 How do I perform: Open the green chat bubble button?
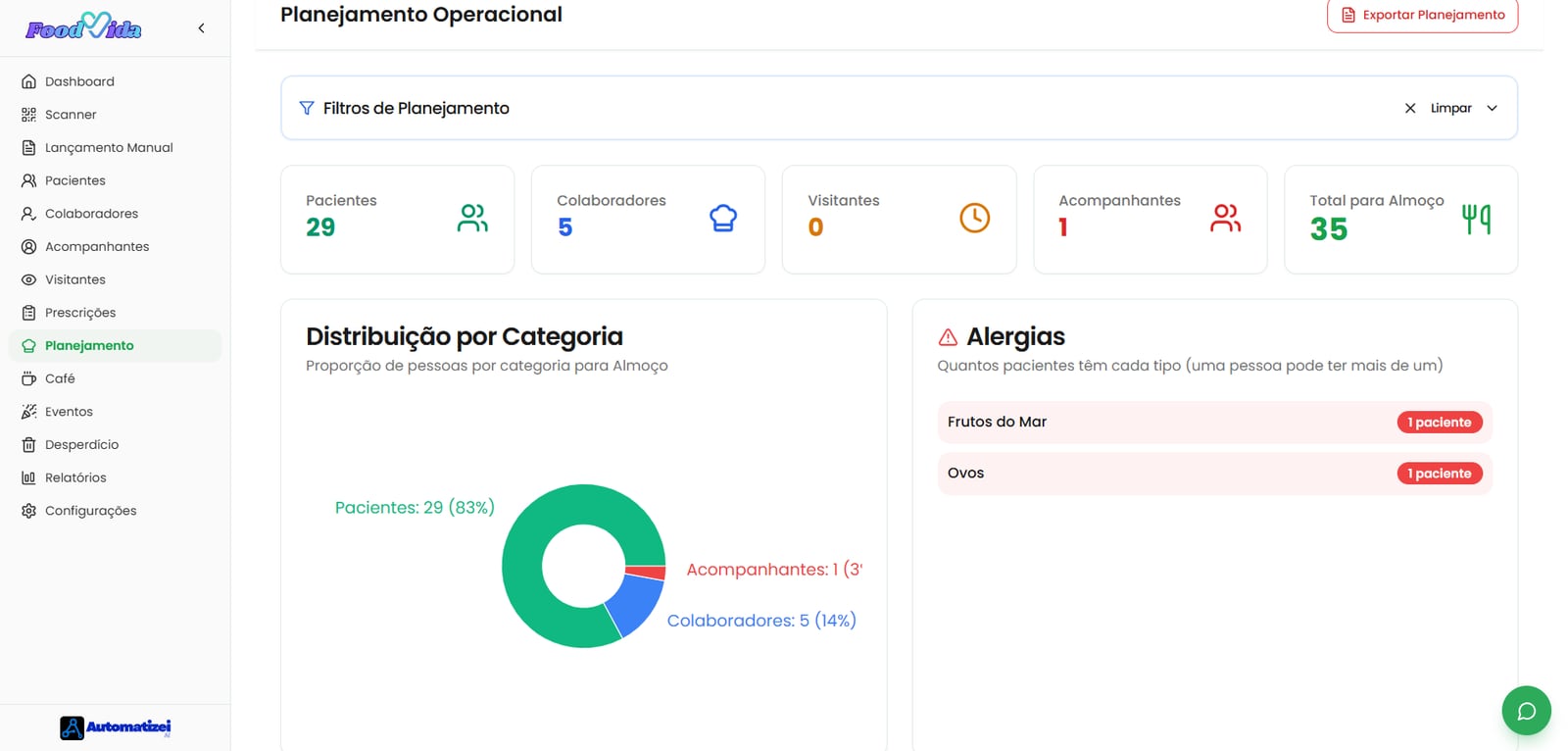click(1526, 711)
